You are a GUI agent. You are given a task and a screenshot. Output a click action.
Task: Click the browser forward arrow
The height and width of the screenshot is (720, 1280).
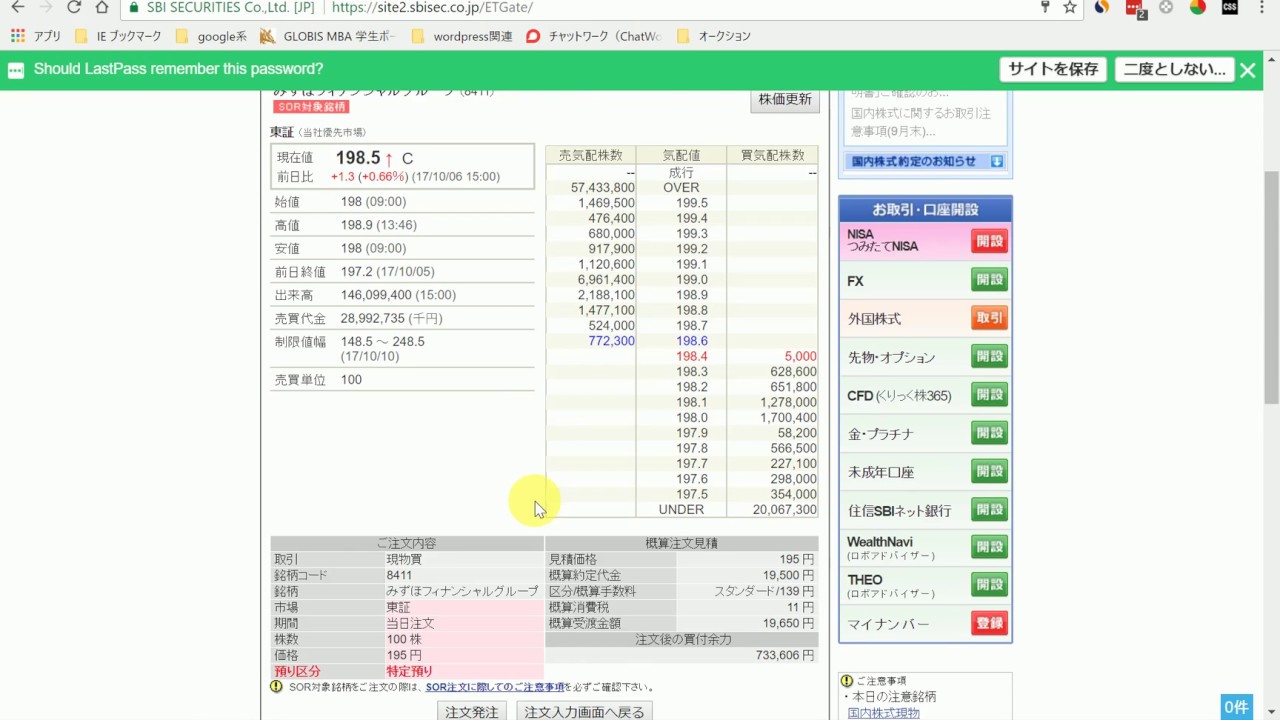pyautogui.click(x=45, y=7)
